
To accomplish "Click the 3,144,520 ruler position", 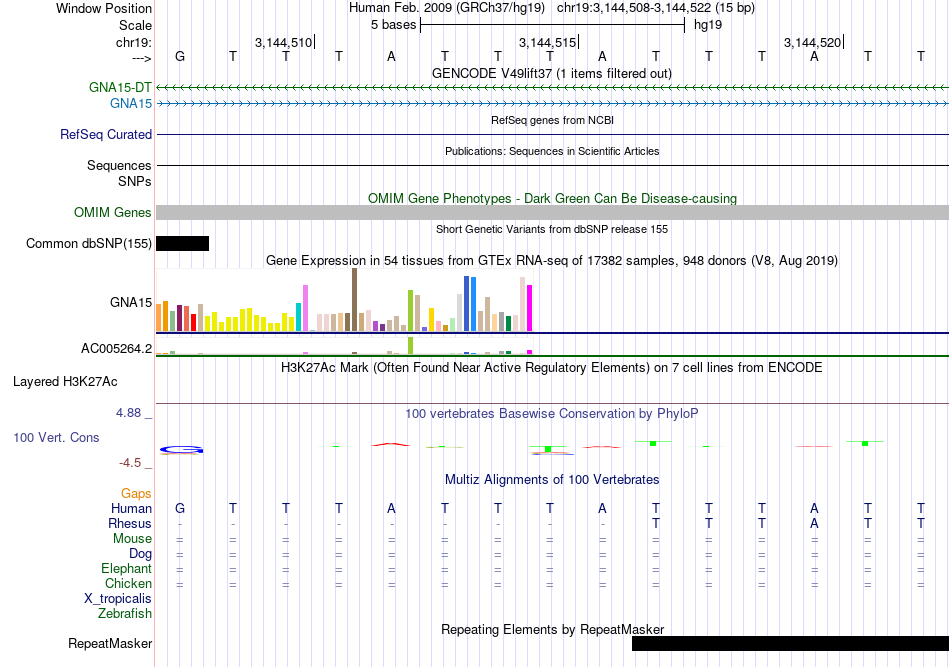I will 812,42.
